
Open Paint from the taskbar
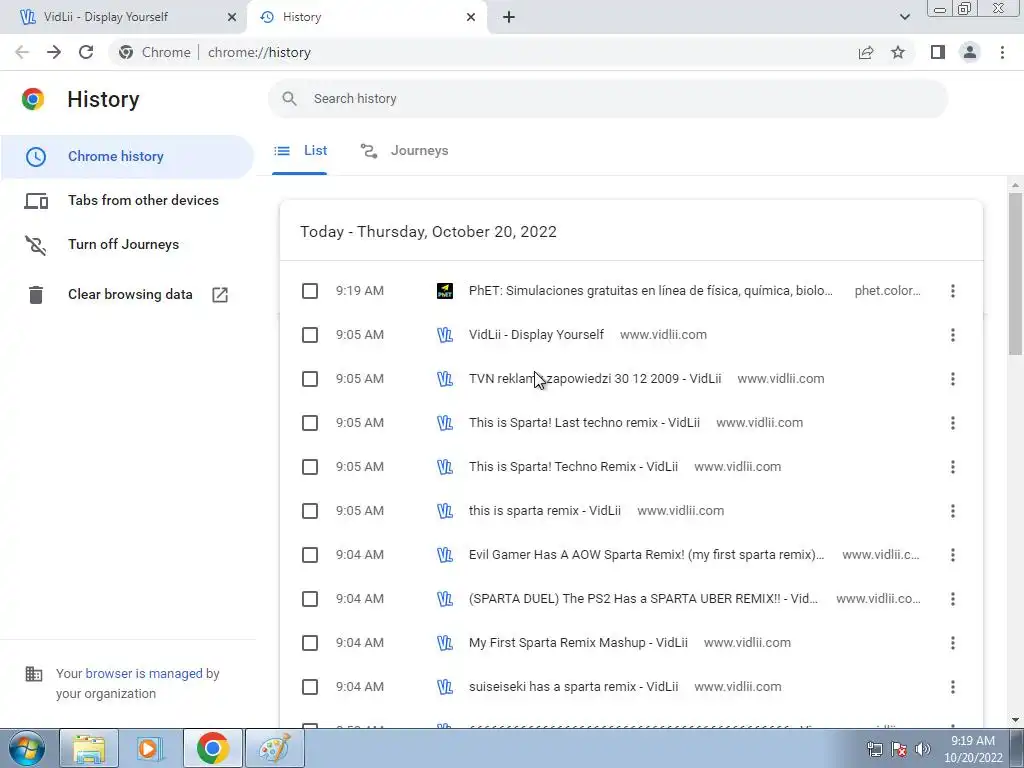275,748
